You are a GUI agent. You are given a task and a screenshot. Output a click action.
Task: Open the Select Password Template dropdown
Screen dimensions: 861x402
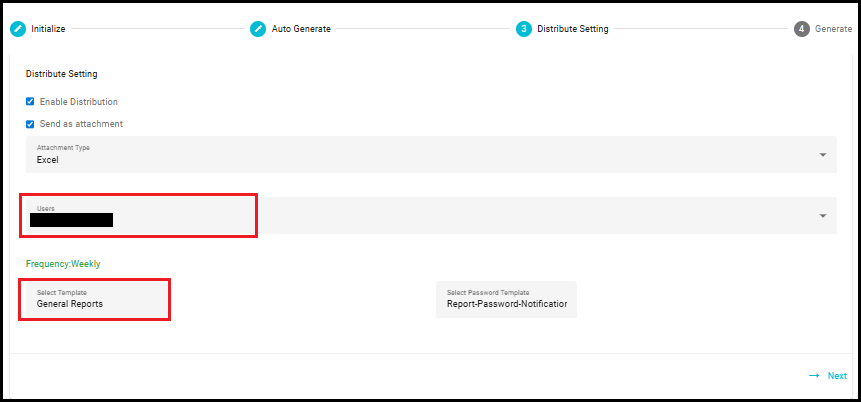[506, 299]
